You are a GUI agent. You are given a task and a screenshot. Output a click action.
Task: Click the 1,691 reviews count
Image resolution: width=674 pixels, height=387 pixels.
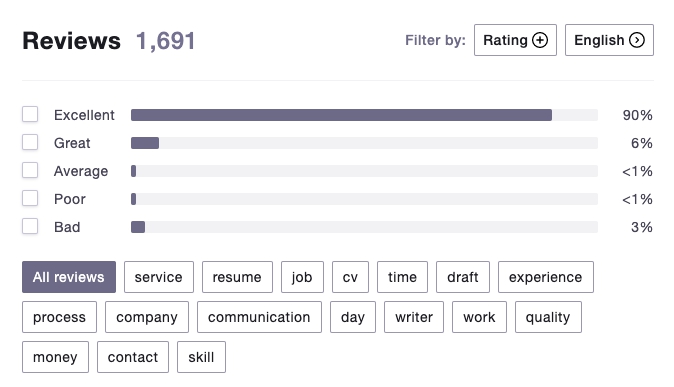click(x=165, y=41)
